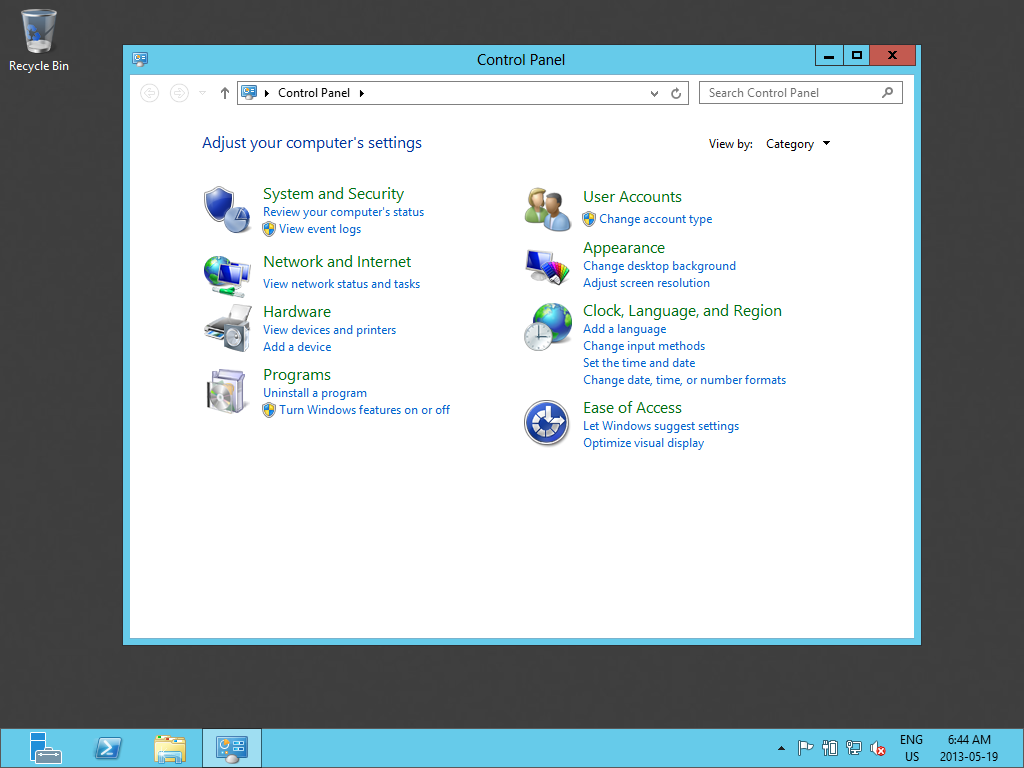Open Clock, Language, and Region heading
This screenshot has height=768, width=1024.
tap(682, 311)
